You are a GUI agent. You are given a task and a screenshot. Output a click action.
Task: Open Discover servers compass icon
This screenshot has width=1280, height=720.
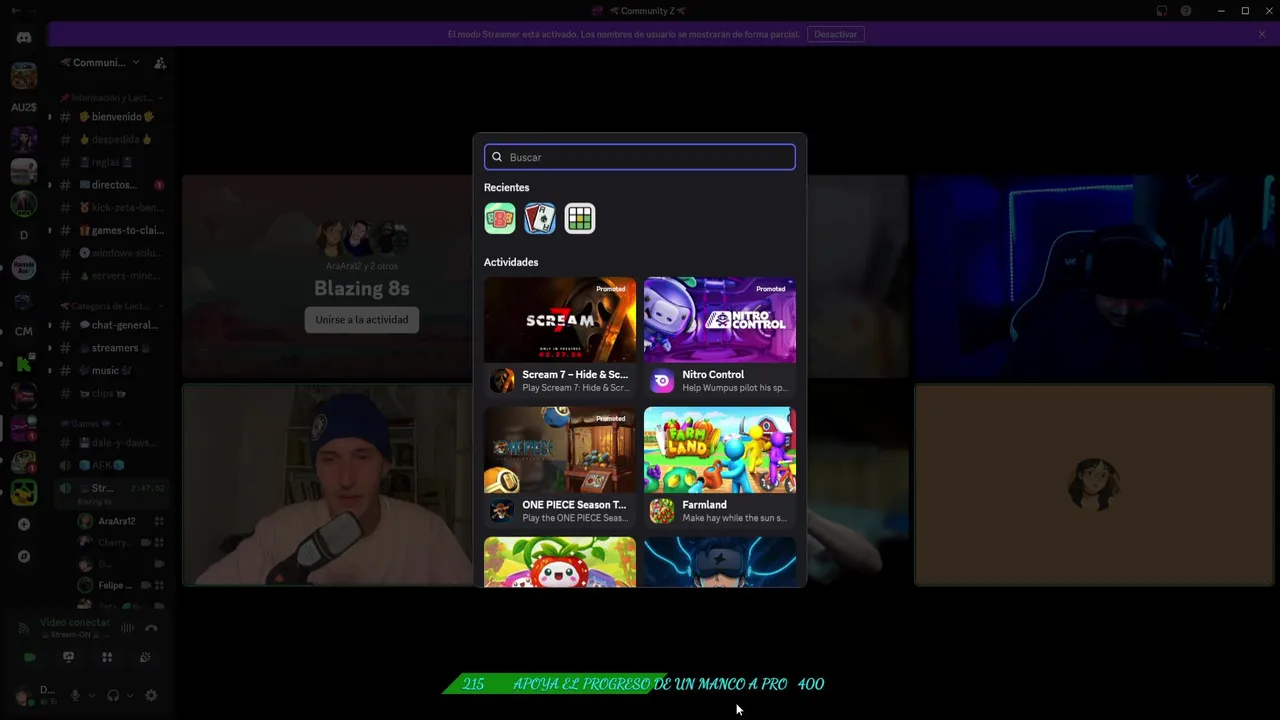24,556
